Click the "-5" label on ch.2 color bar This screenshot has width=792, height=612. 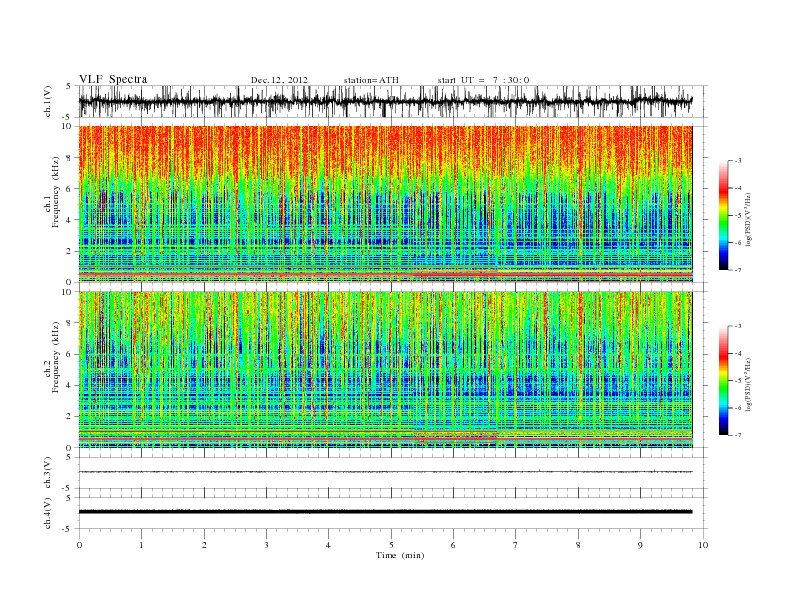[x=737, y=381]
